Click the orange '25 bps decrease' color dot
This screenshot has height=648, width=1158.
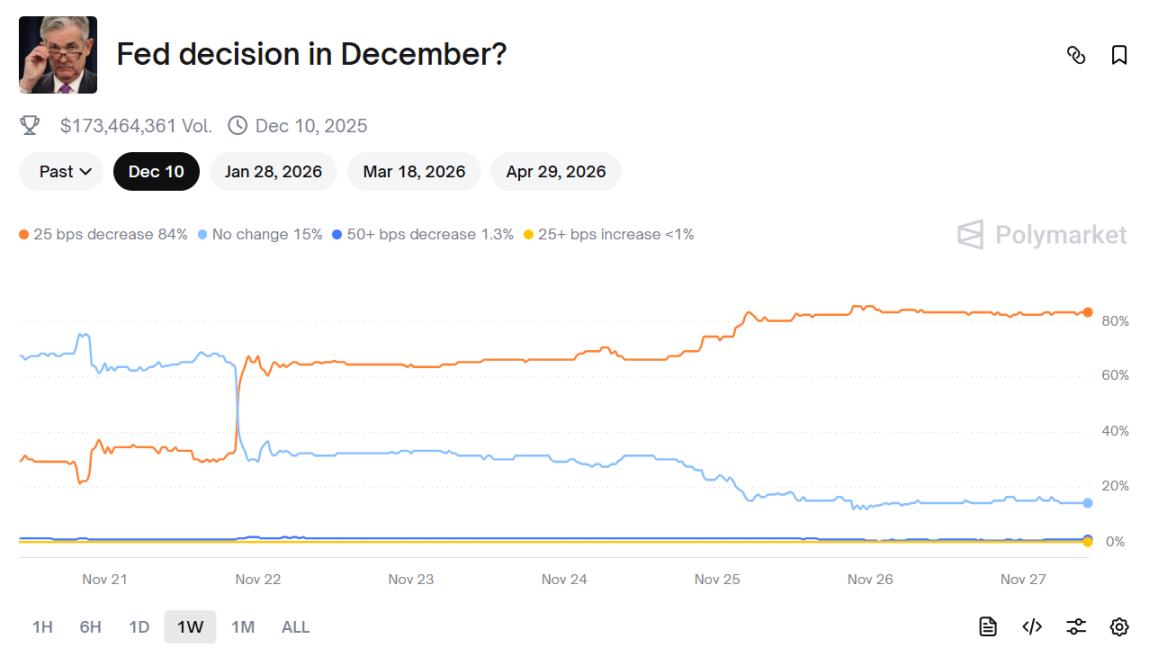tap(25, 234)
